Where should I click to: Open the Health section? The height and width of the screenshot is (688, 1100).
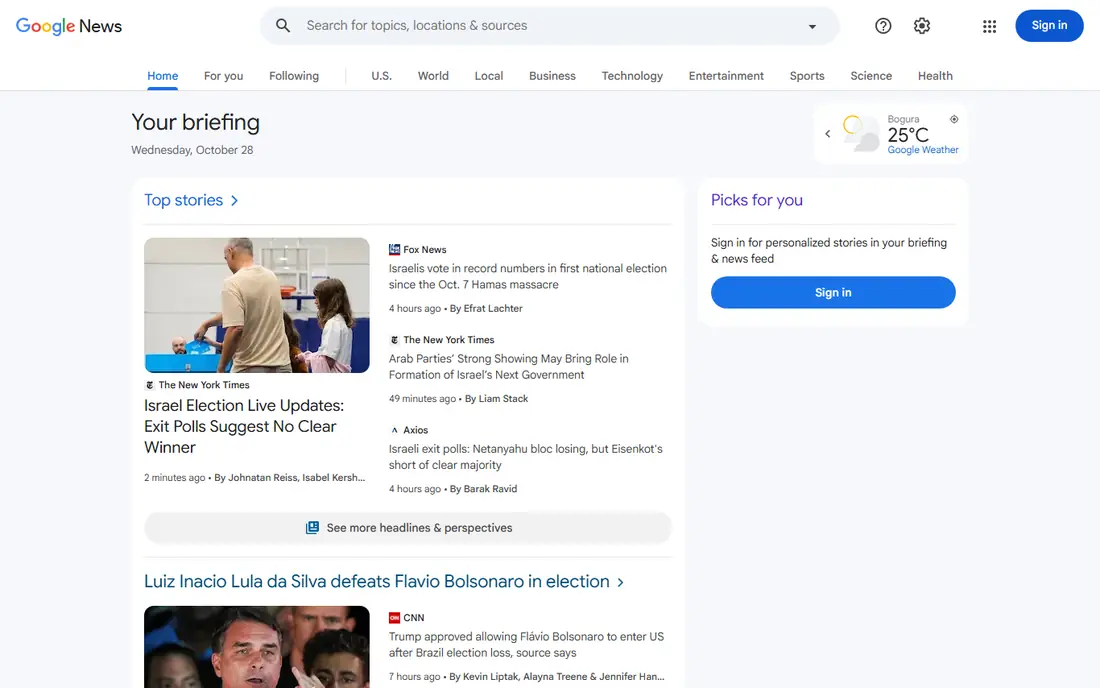tap(935, 76)
